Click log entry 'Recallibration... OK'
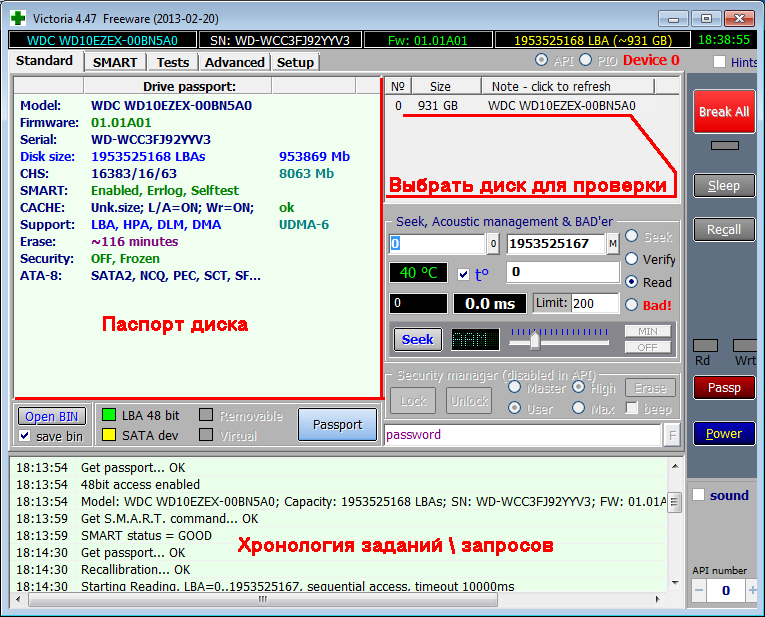The height and width of the screenshot is (617, 765). pos(136,570)
